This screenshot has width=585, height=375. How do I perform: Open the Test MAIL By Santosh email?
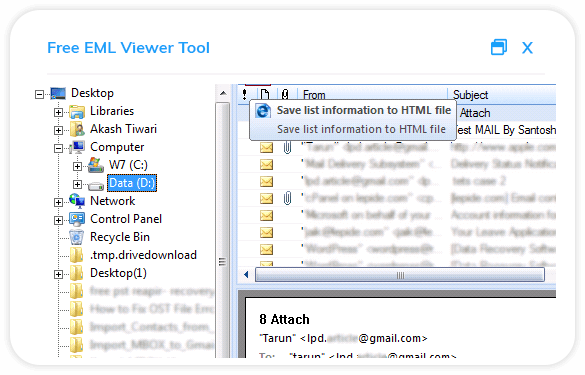pos(506,130)
